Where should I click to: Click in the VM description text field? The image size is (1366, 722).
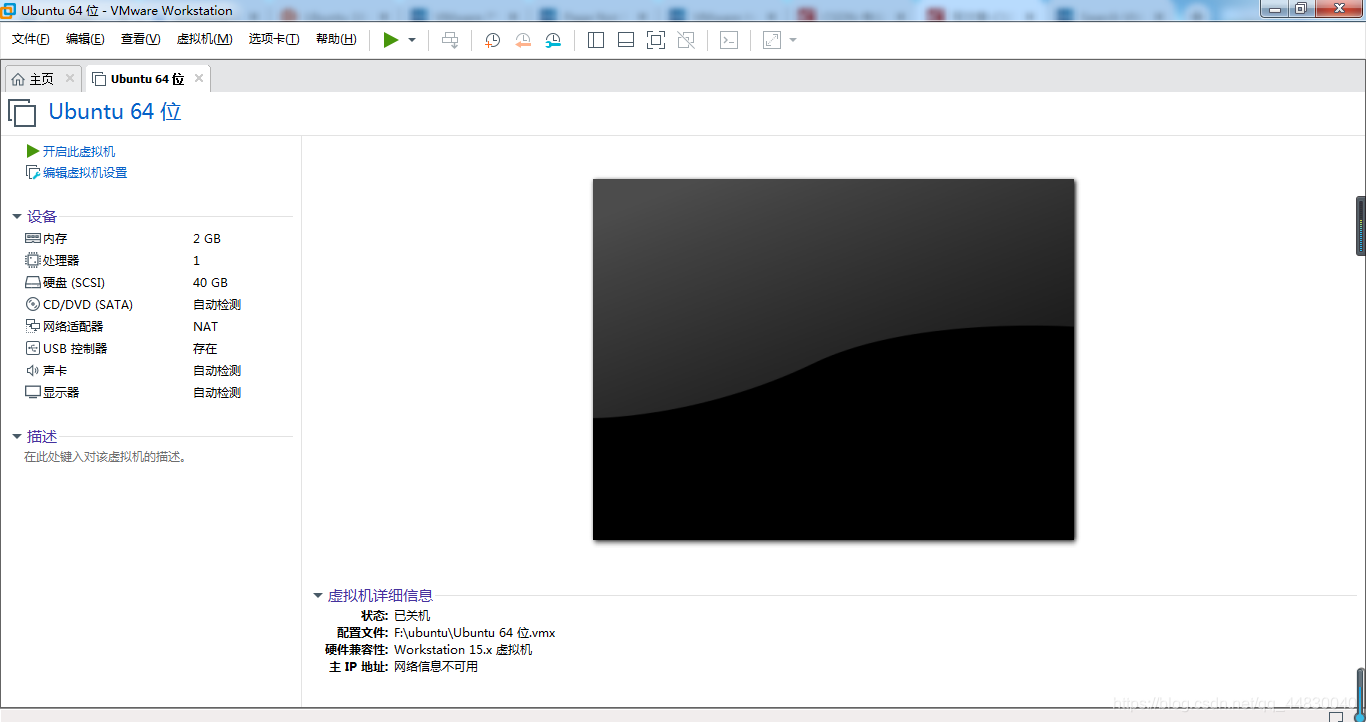point(107,457)
